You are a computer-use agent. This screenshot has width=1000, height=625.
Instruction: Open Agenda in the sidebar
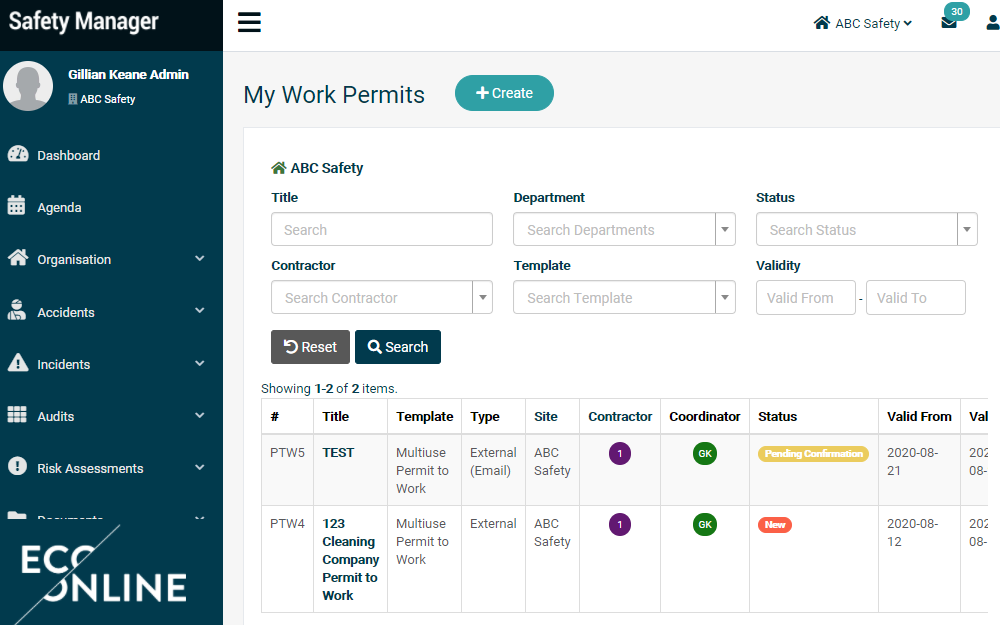click(59, 207)
